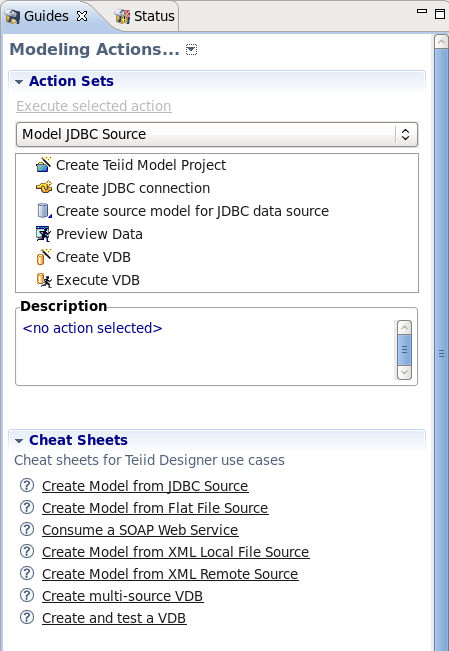Click the Execute VDB icon
Viewport: 449px width, 651px height.
coord(44,280)
